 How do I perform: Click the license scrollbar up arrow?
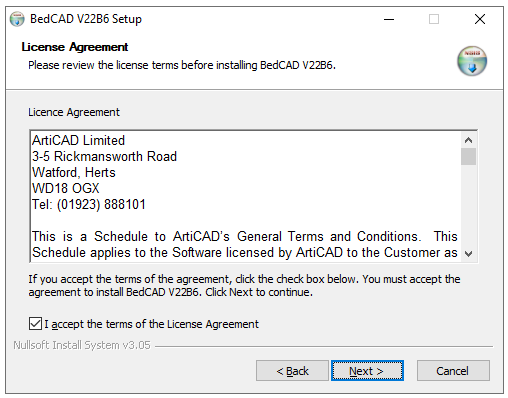[468, 140]
